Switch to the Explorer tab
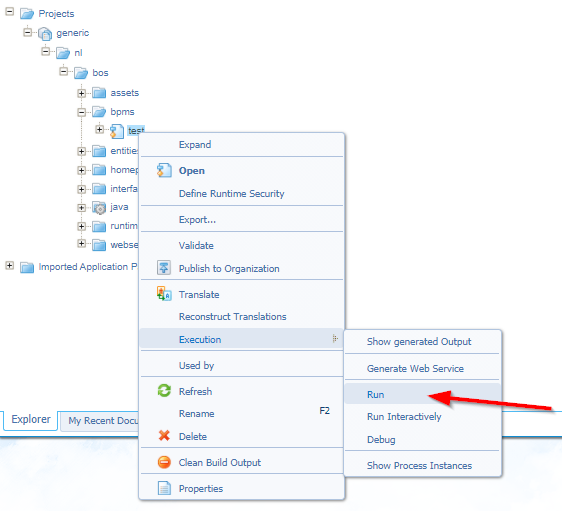Image resolution: width=562 pixels, height=511 pixels. pyautogui.click(x=31, y=420)
